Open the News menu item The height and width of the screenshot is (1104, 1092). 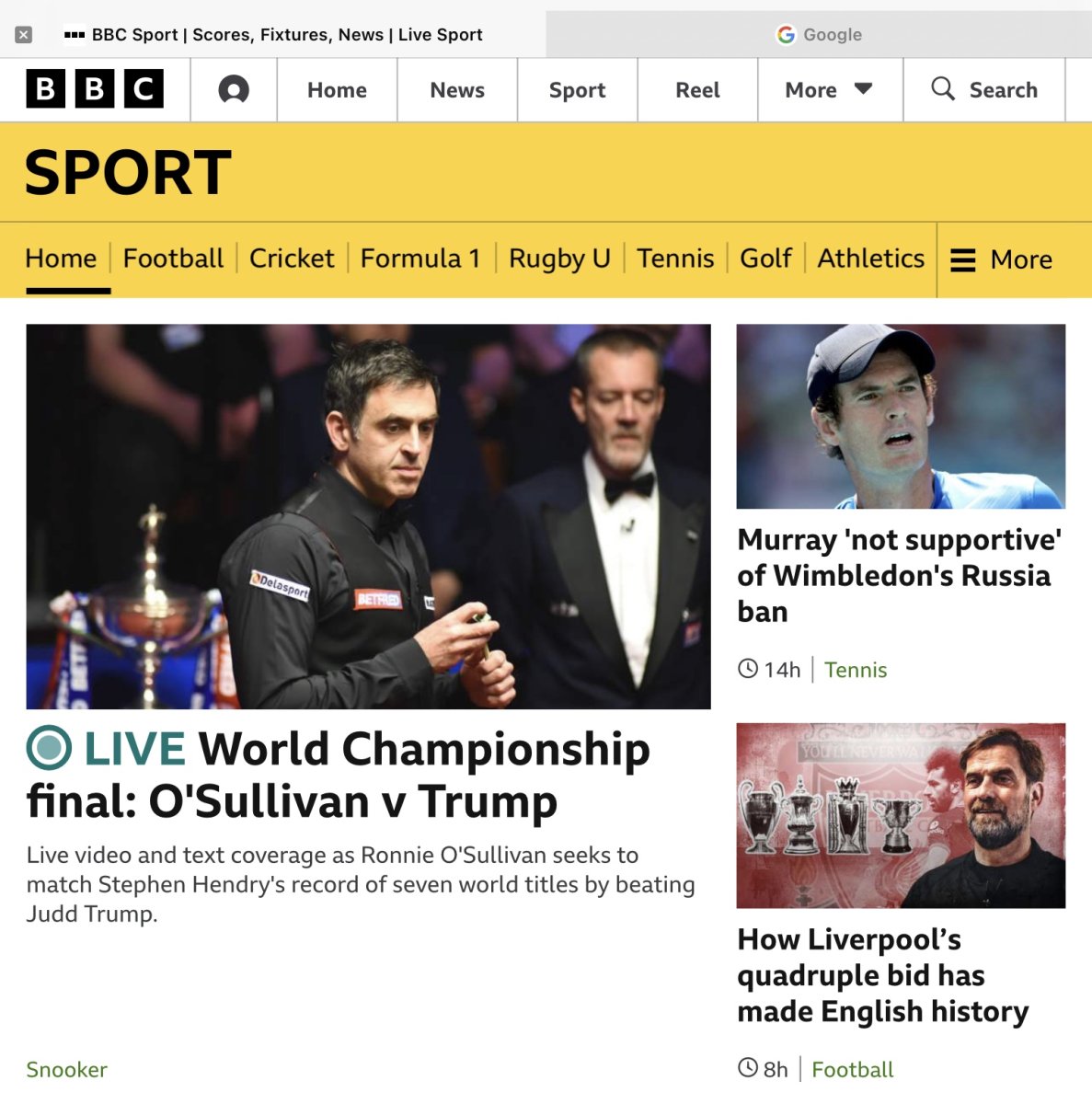click(457, 90)
